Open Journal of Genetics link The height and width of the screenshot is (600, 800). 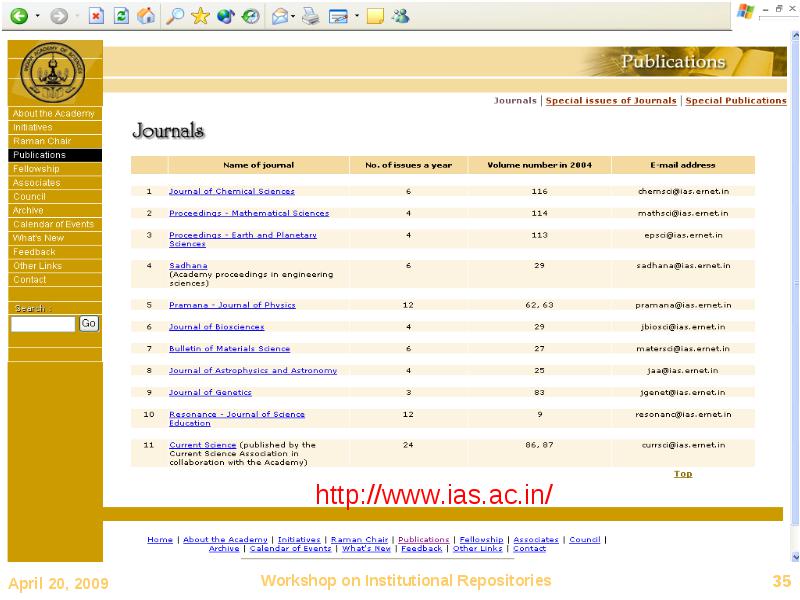pos(210,392)
